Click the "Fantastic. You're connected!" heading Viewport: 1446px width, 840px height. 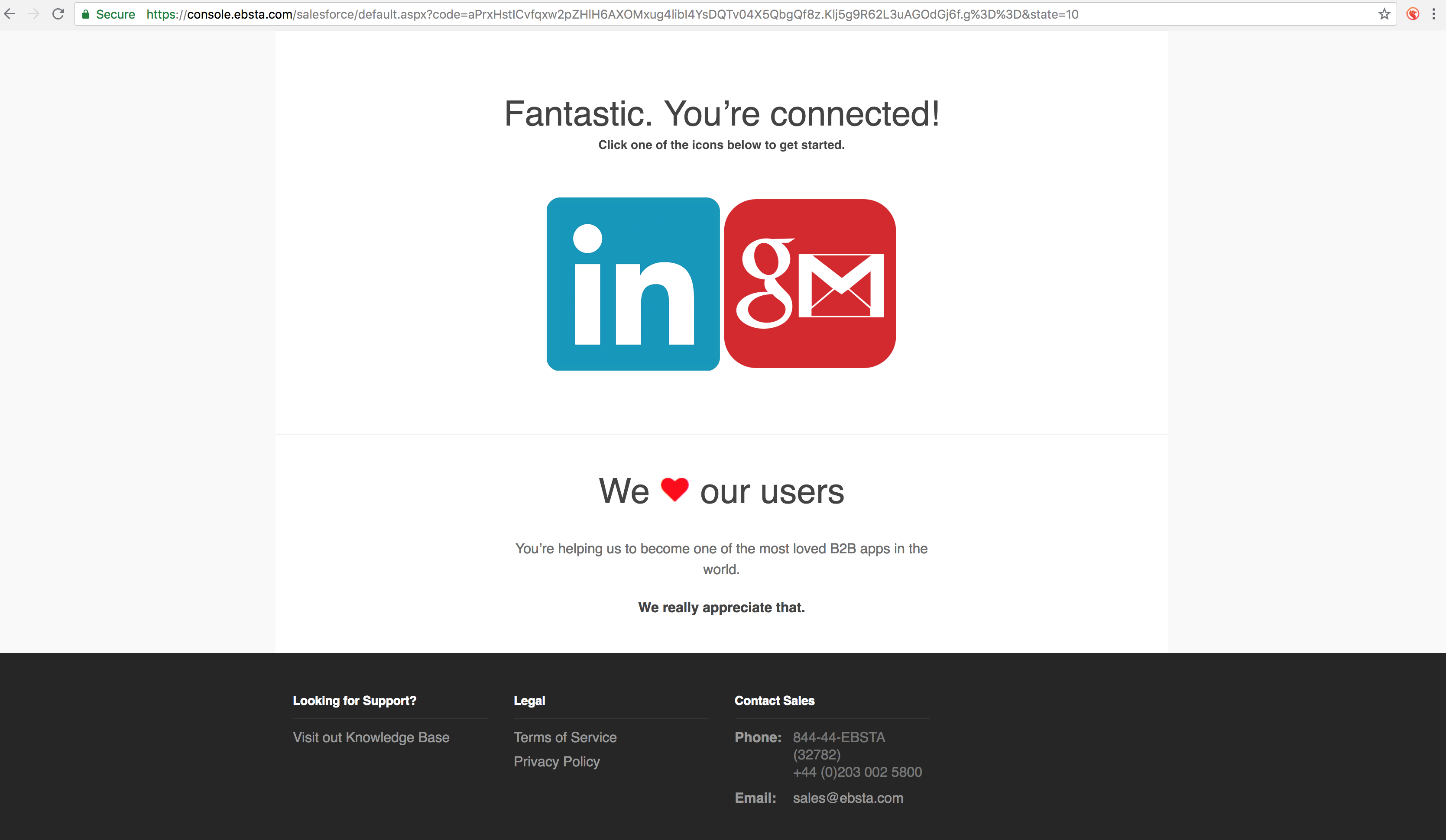coord(722,113)
